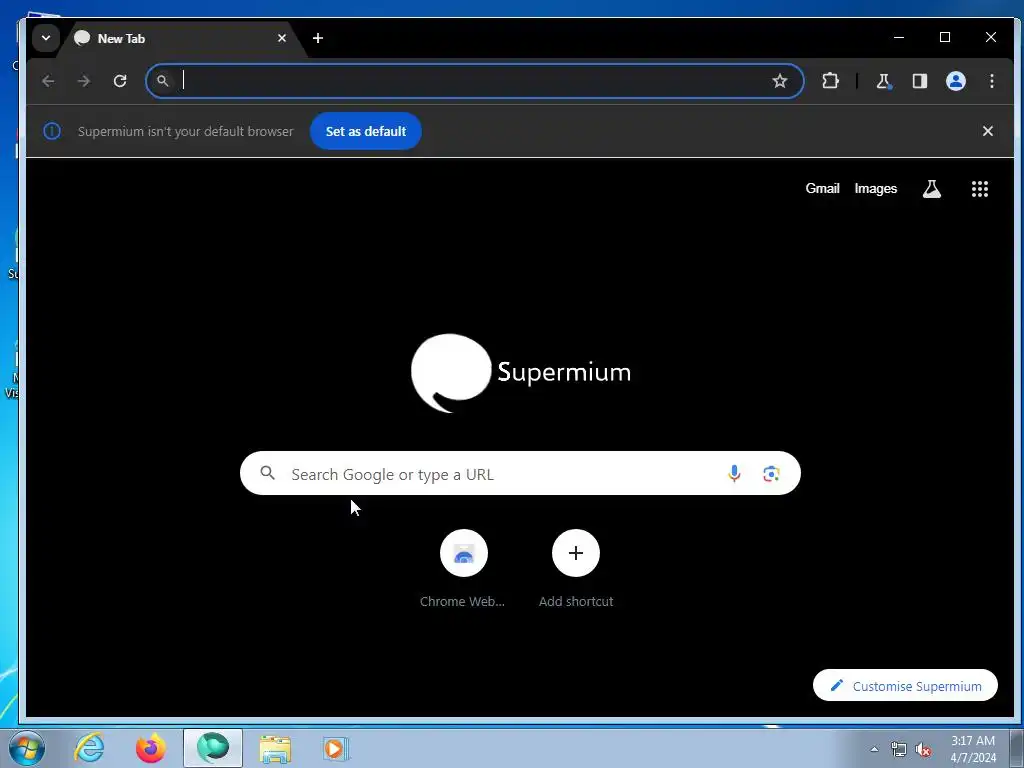Open Windows Media Player in taskbar

coord(336,748)
